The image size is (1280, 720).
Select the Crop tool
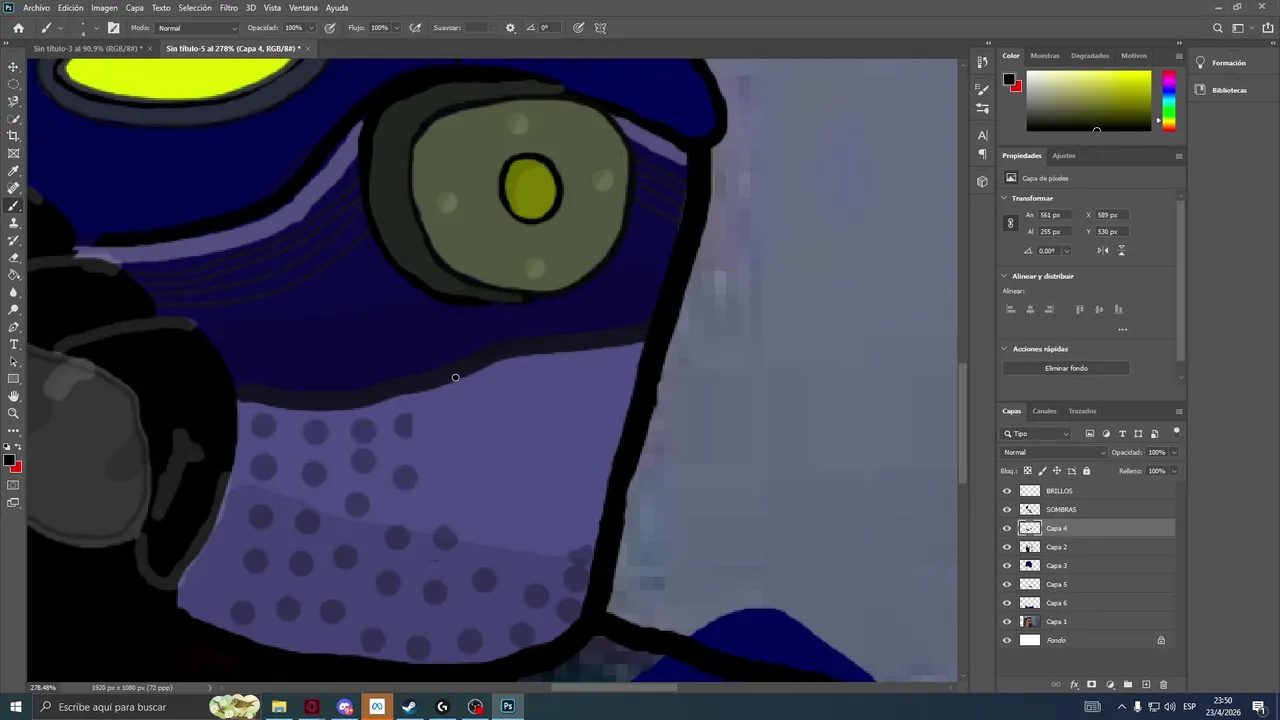click(13, 136)
